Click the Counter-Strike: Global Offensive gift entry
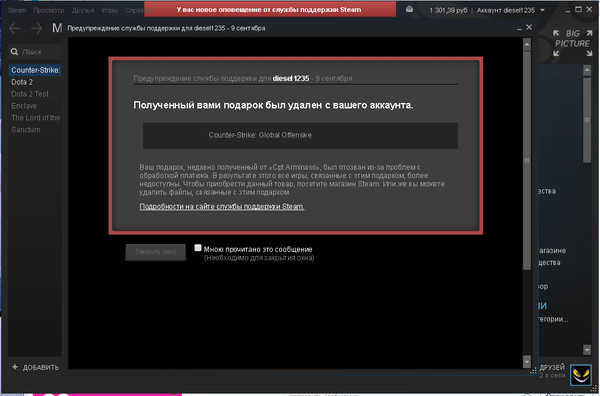Screen dimensions: 600x396 [300, 135]
